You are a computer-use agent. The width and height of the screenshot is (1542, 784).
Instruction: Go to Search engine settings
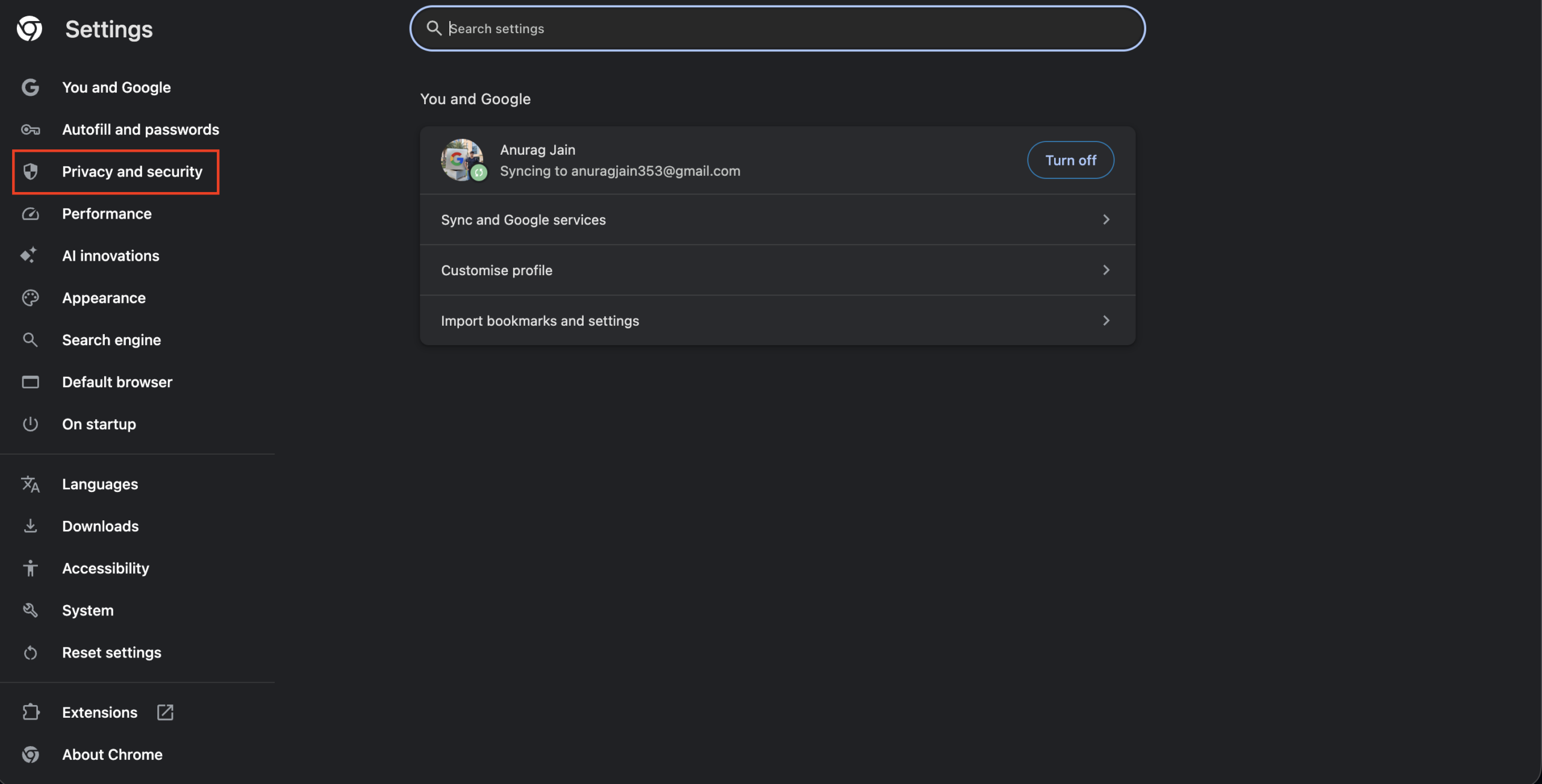(x=111, y=340)
